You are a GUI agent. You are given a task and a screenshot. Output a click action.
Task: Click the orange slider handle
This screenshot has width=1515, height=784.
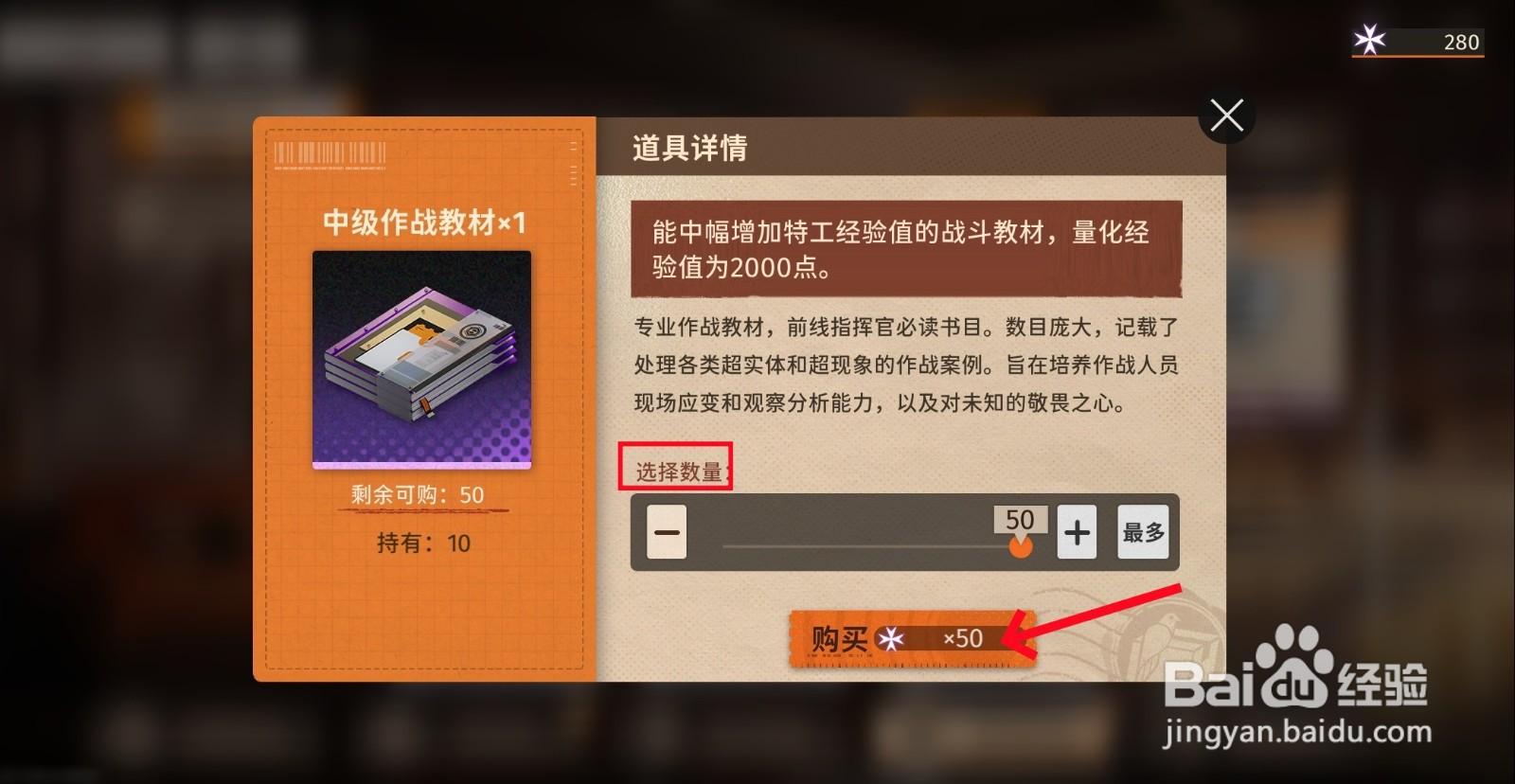pos(1020,546)
